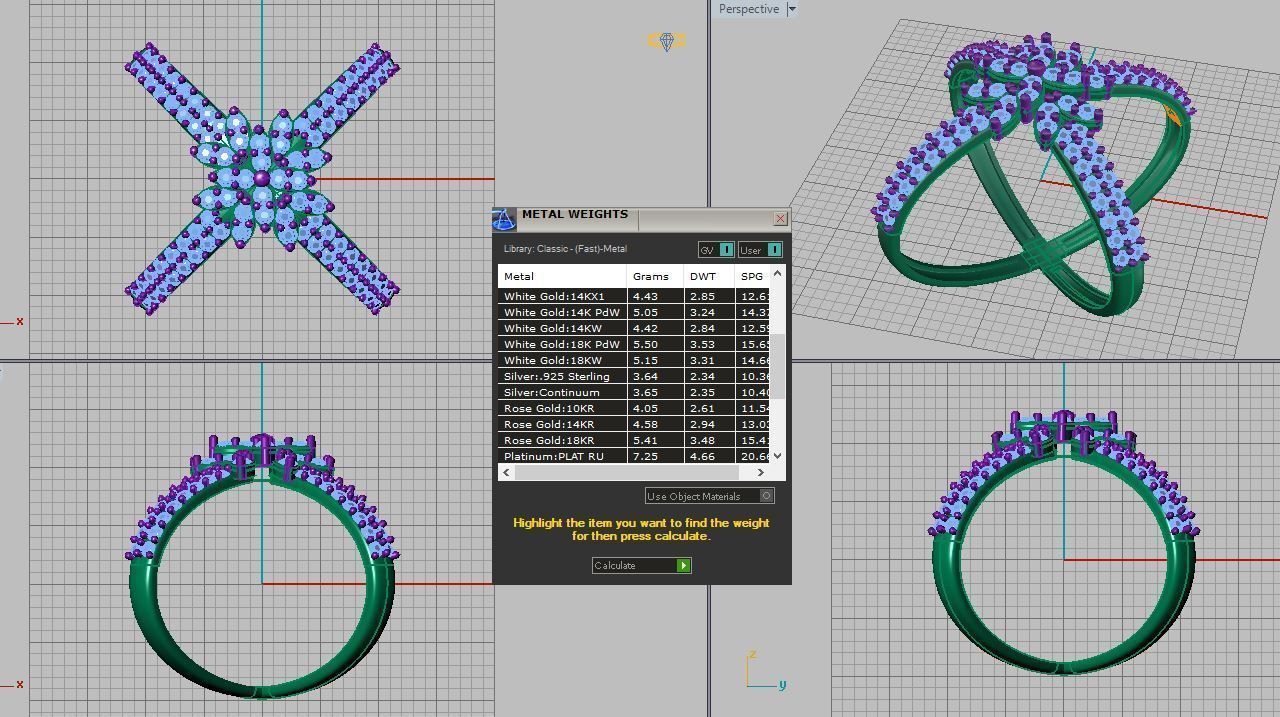Screen dimensions: 1280x717
Task: Sort by the Grams column header
Action: pyautogui.click(x=655, y=276)
